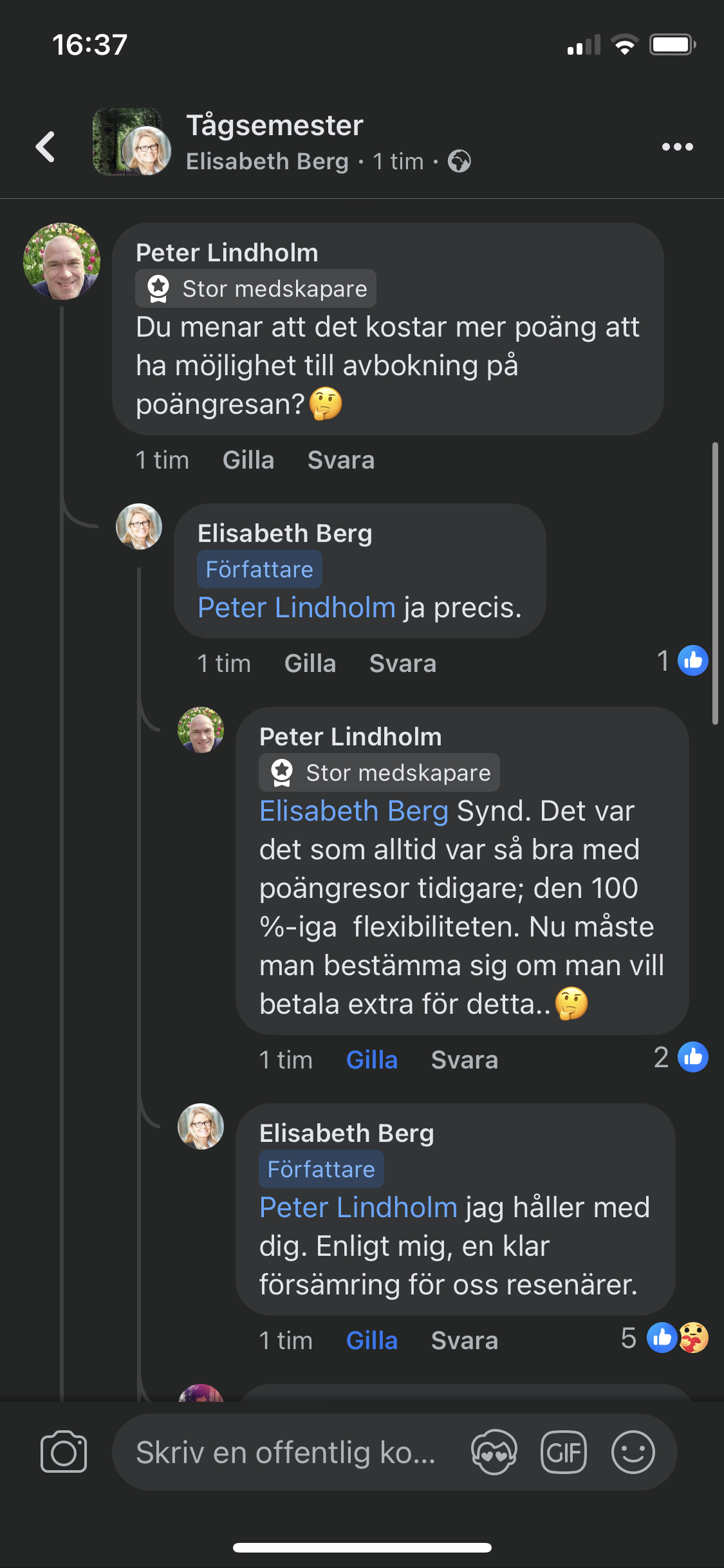Tap Peter Lindholm's profile picture on top comment
724x1568 pixels.
coord(62,261)
